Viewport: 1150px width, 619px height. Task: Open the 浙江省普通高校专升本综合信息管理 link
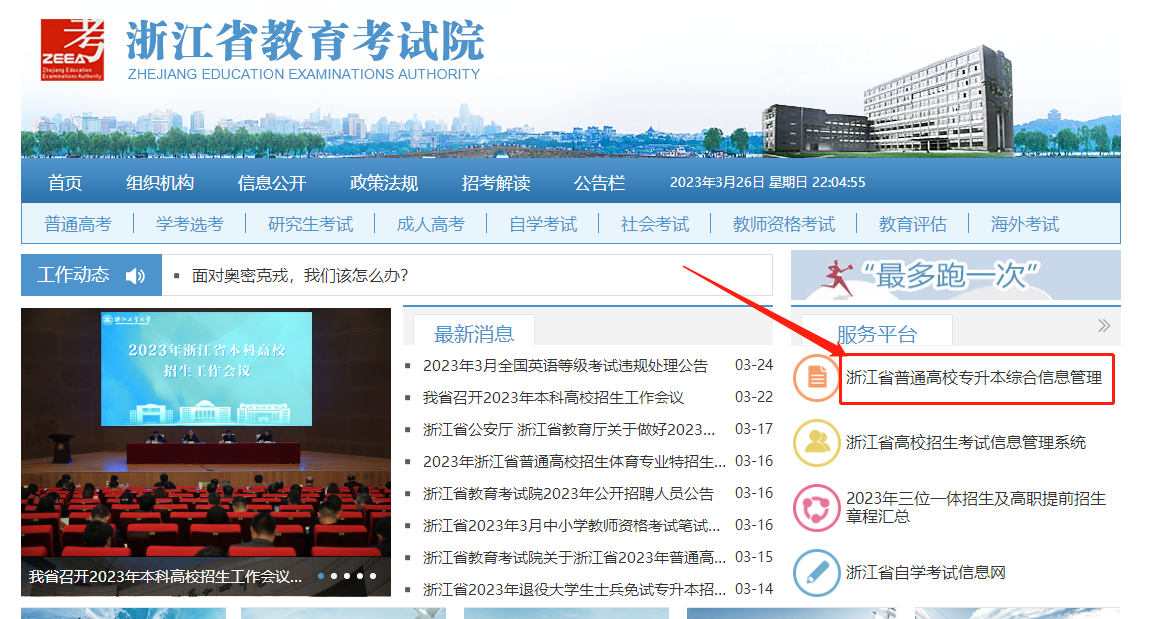click(x=974, y=378)
